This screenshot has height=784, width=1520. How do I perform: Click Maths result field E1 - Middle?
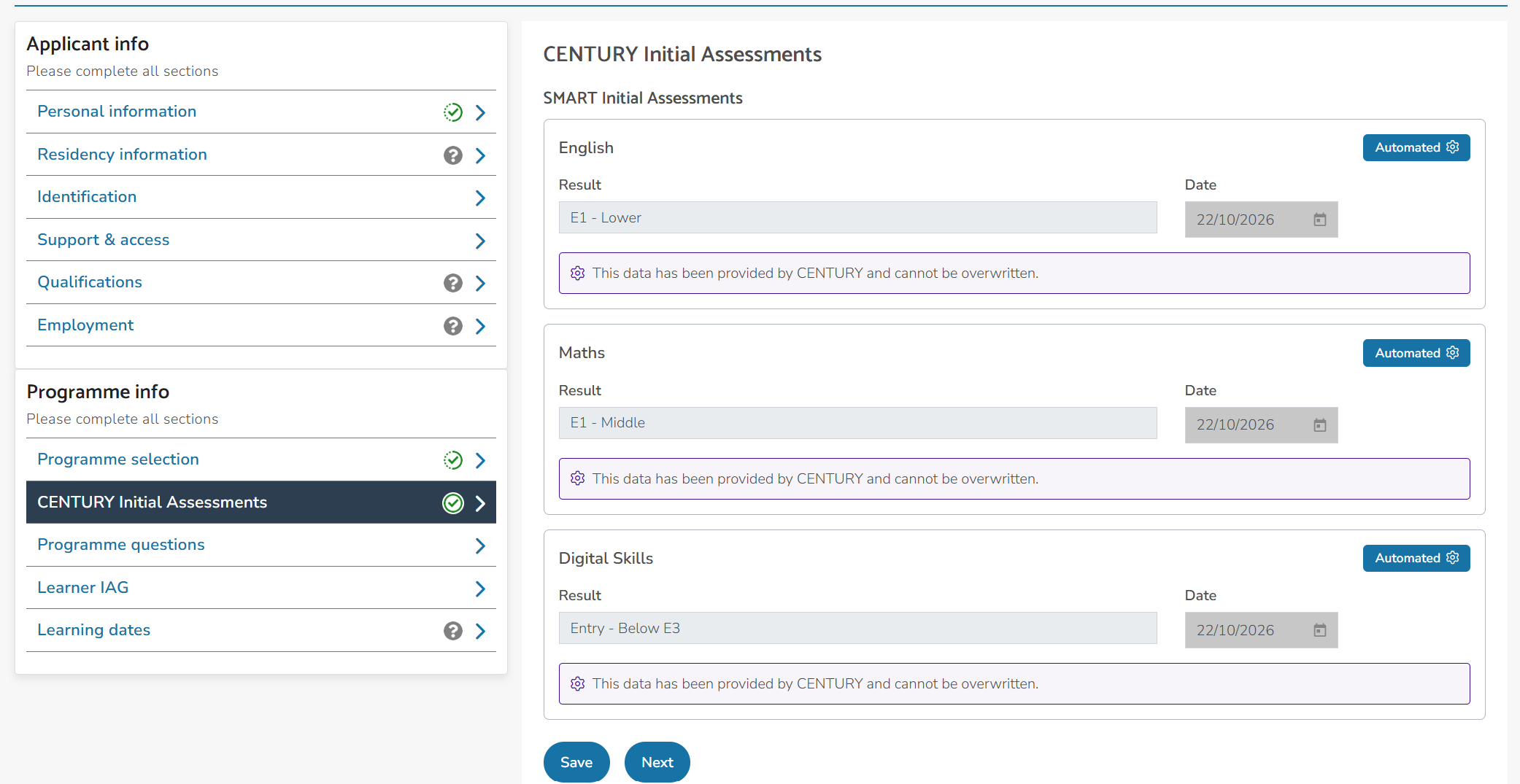[x=858, y=423]
